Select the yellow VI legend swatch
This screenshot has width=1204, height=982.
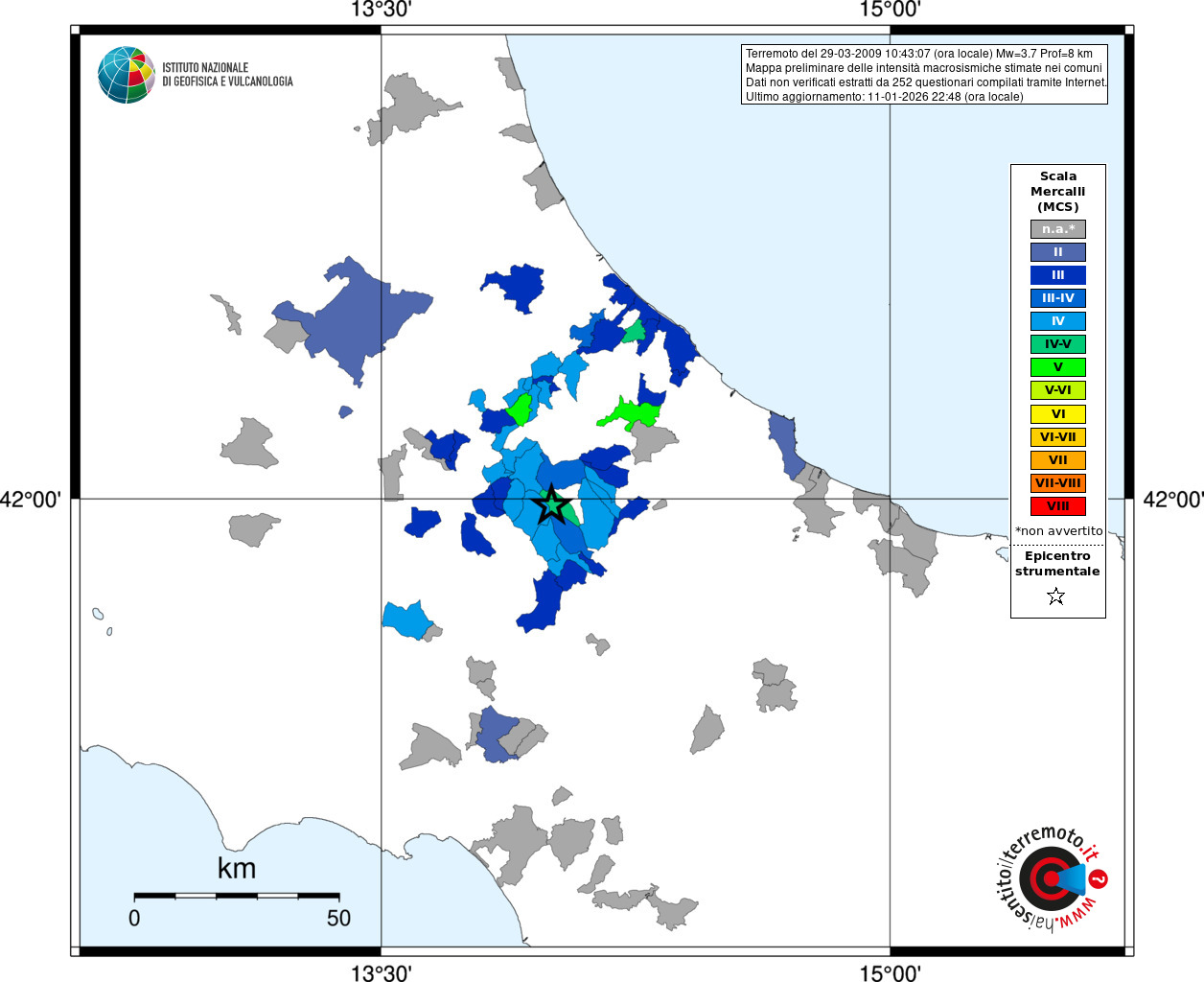pyautogui.click(x=1058, y=414)
